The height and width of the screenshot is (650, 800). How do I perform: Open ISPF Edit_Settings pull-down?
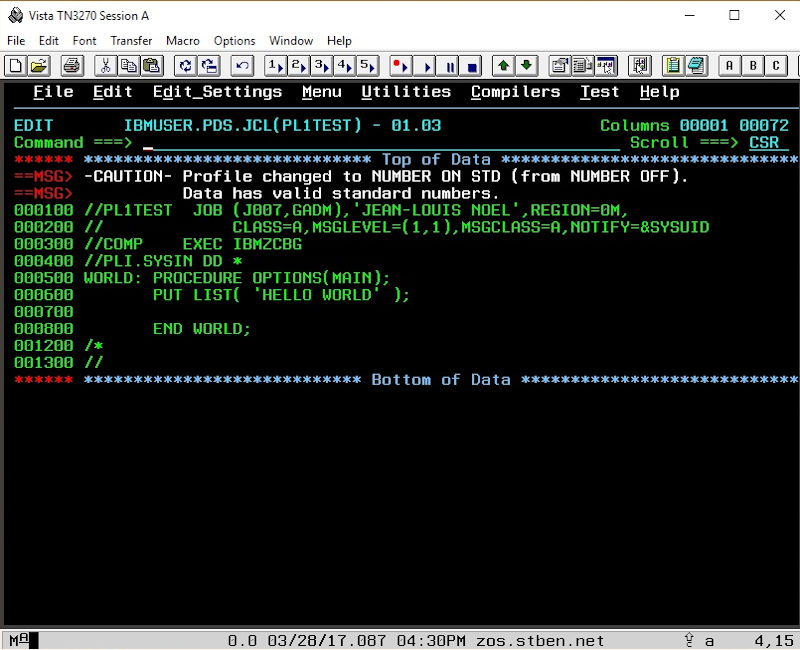pyautogui.click(x=217, y=92)
